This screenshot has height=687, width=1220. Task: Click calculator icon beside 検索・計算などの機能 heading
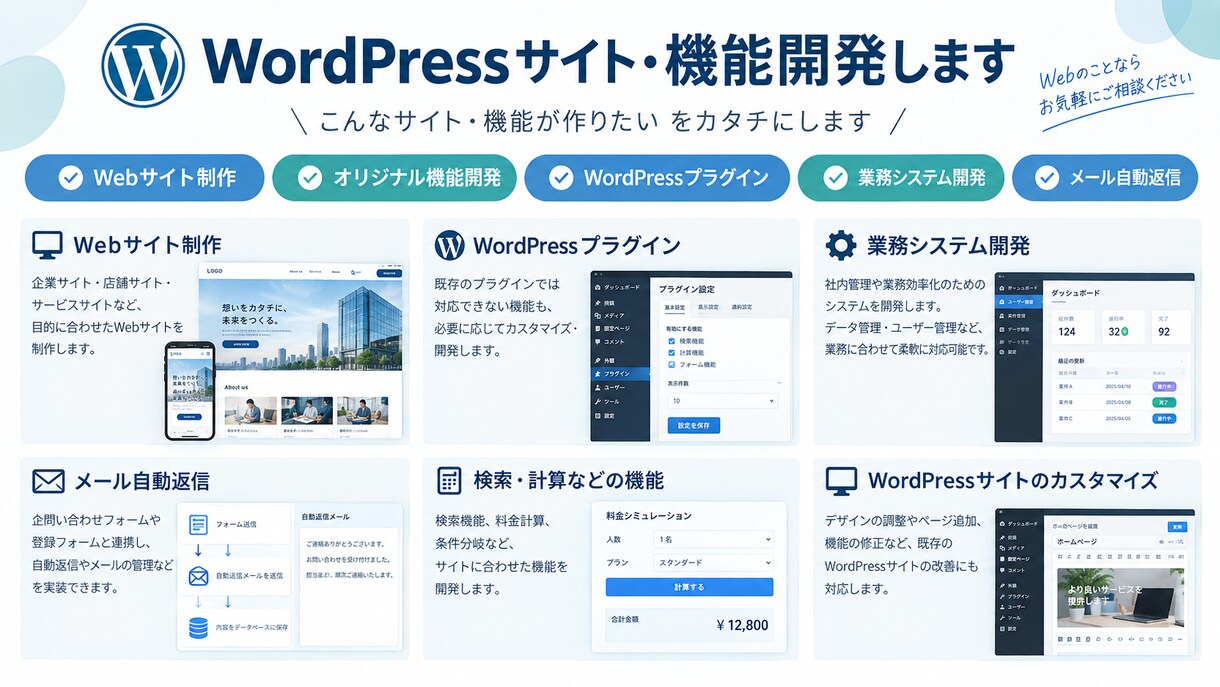tap(450, 481)
